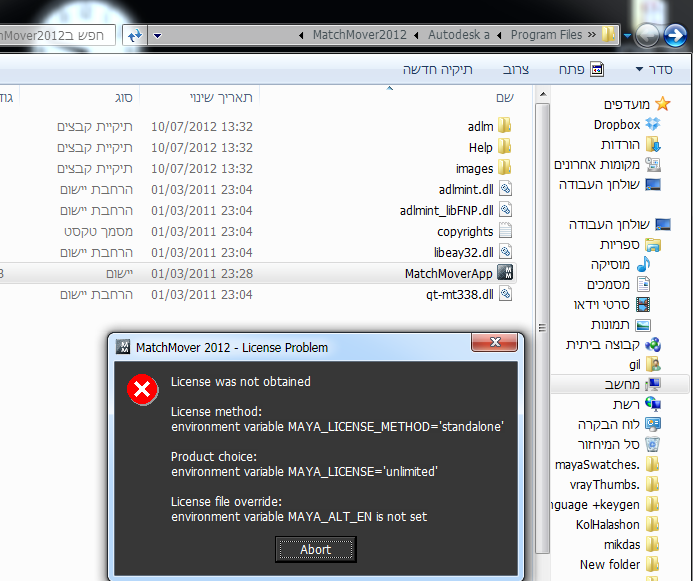Screen dimensions: 693x581
Task: Click 'מסמך טקסט' type of copyrights row
Action: 98,232
